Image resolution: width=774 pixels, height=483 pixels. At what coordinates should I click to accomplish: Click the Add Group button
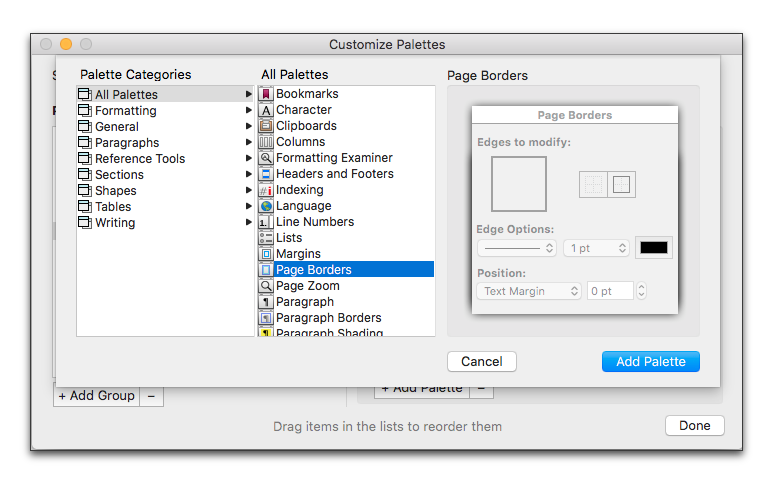[x=97, y=396]
